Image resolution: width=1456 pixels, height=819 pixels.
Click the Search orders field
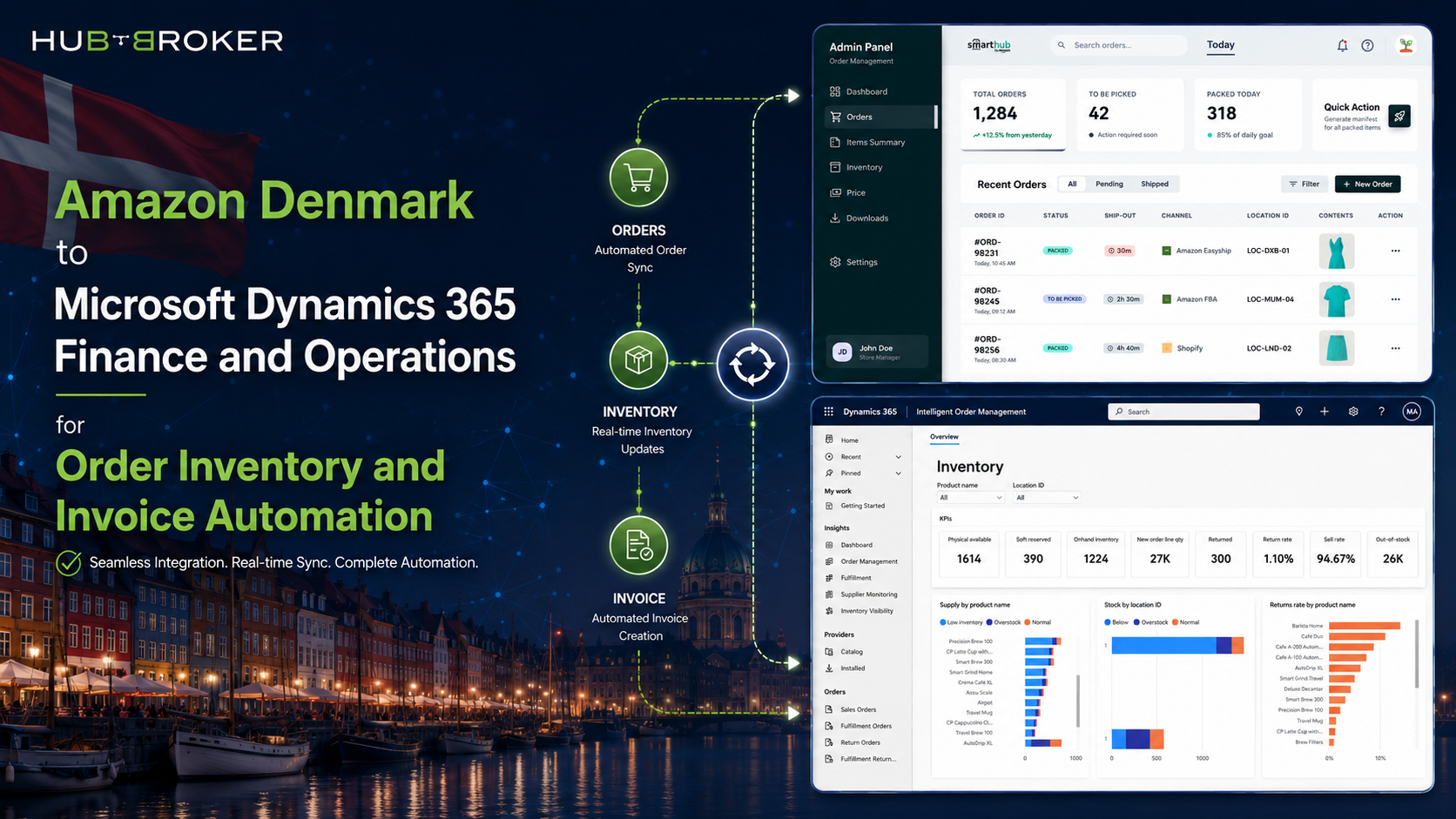click(x=1119, y=45)
